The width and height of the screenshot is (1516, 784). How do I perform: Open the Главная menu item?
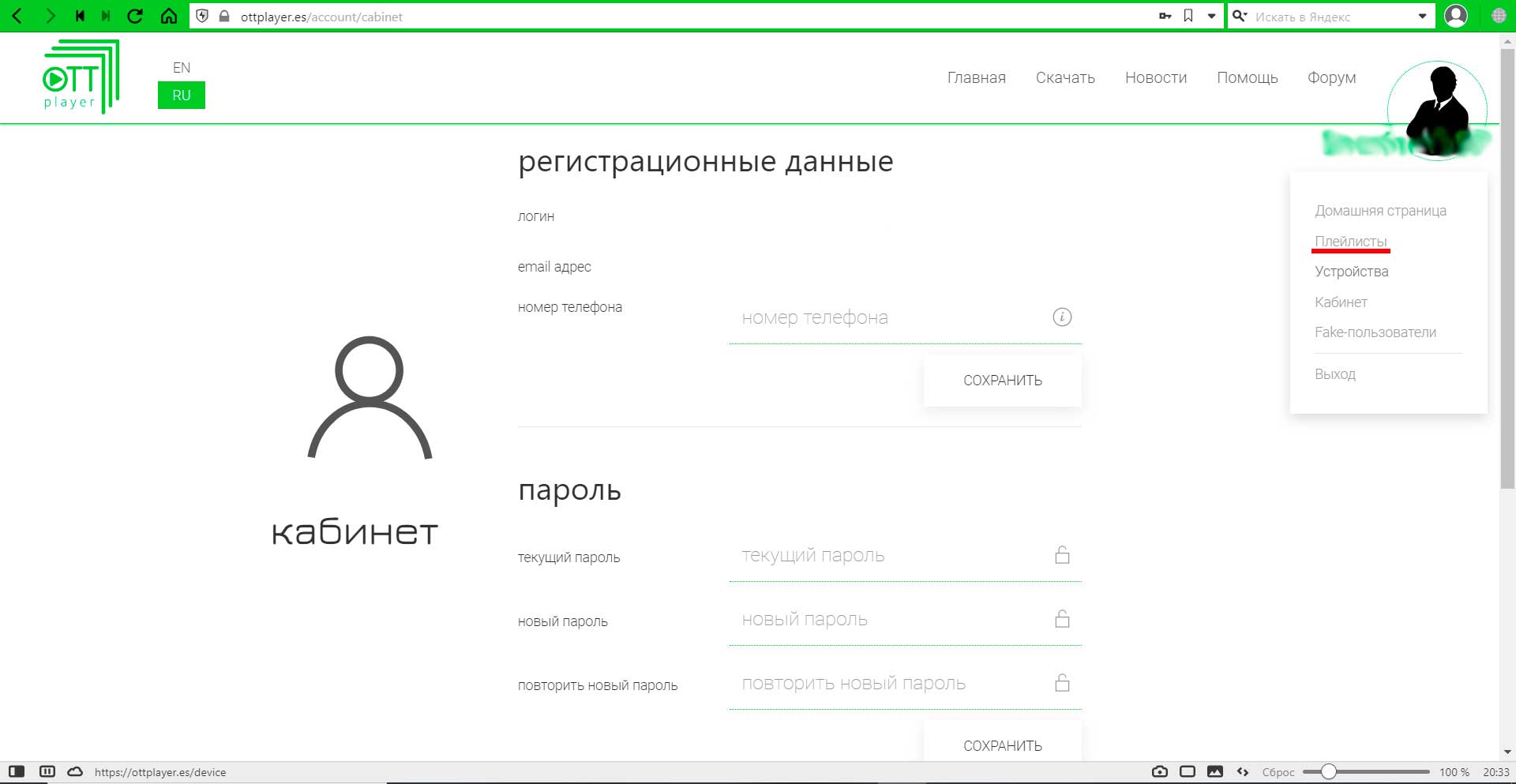tap(977, 77)
